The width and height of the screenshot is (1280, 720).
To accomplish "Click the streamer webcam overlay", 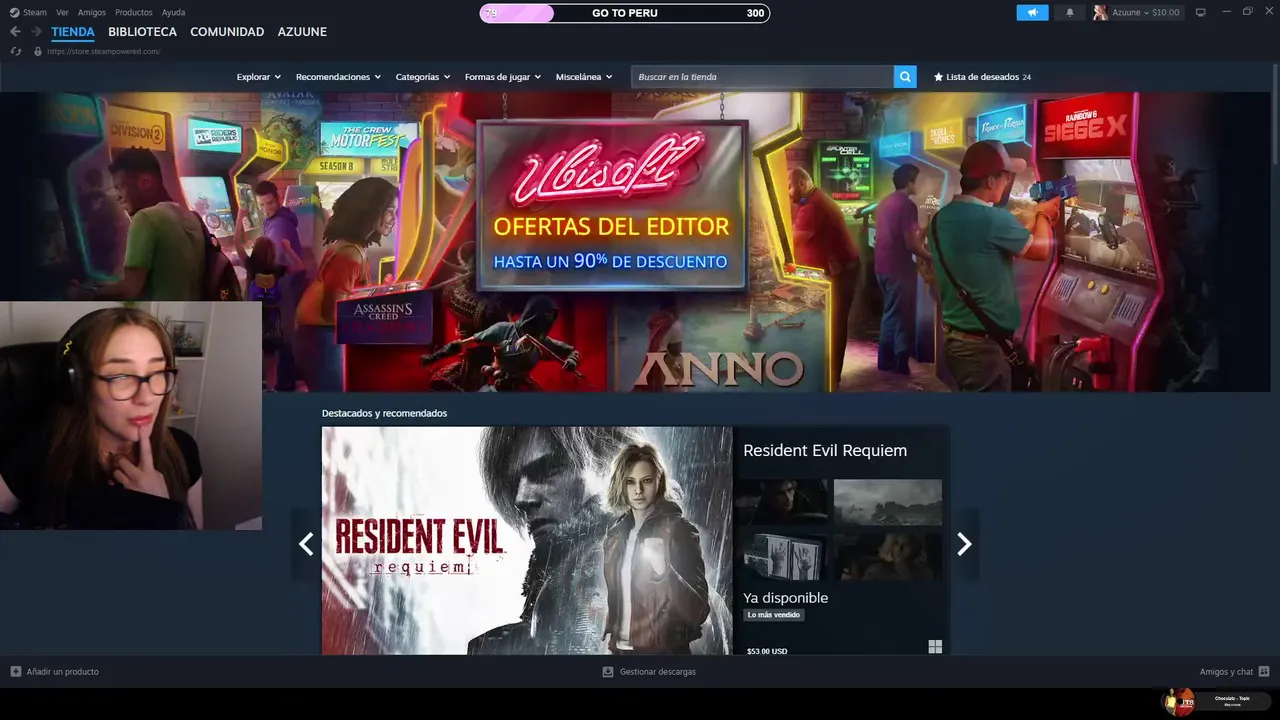I will 131,416.
